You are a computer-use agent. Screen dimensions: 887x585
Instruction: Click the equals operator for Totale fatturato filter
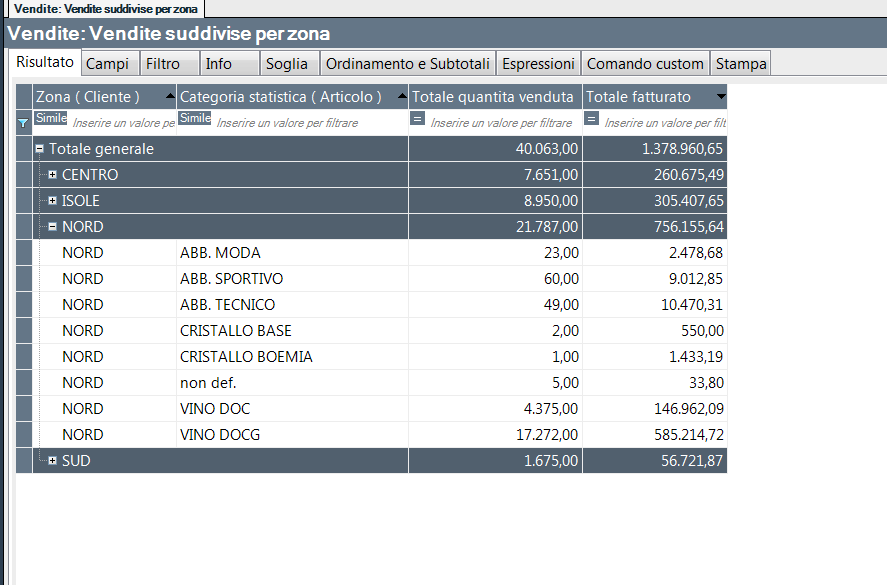pyautogui.click(x=592, y=118)
